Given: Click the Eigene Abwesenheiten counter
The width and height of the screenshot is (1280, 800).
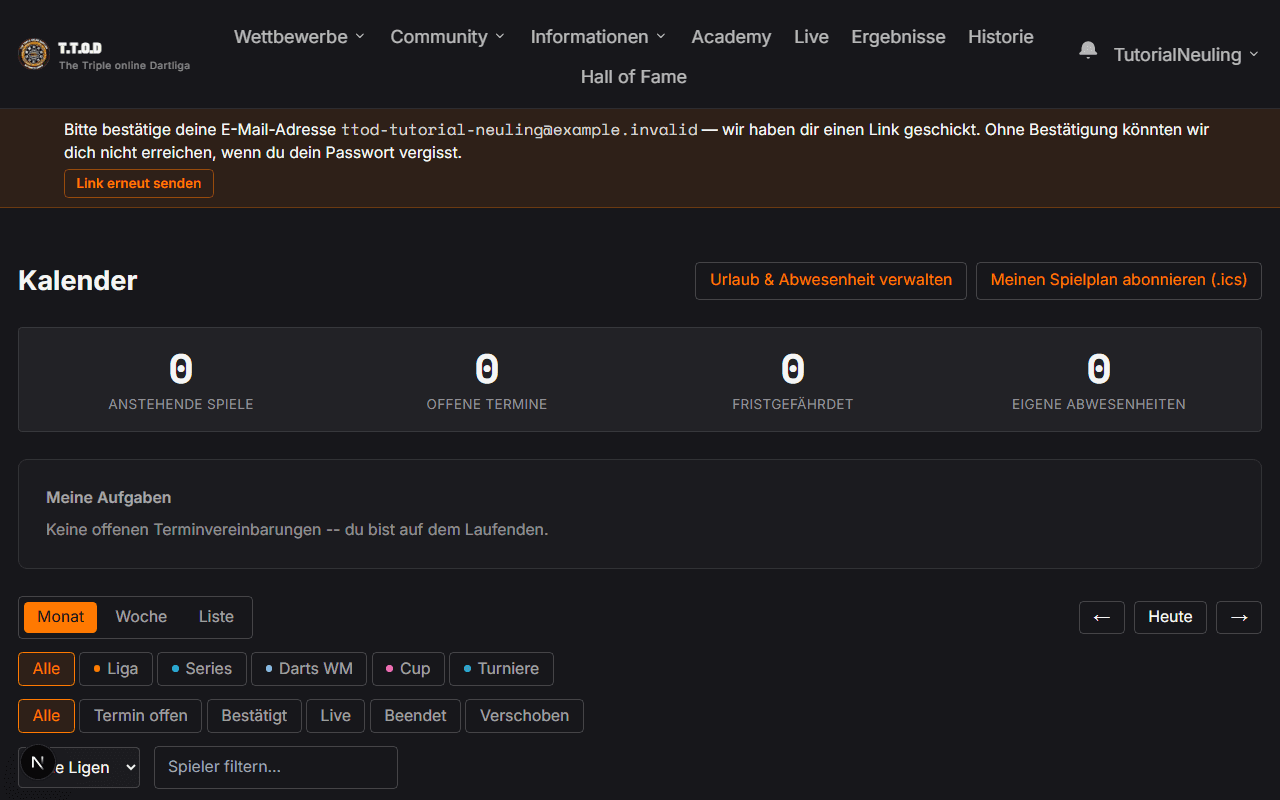Looking at the screenshot, I should point(1099,380).
